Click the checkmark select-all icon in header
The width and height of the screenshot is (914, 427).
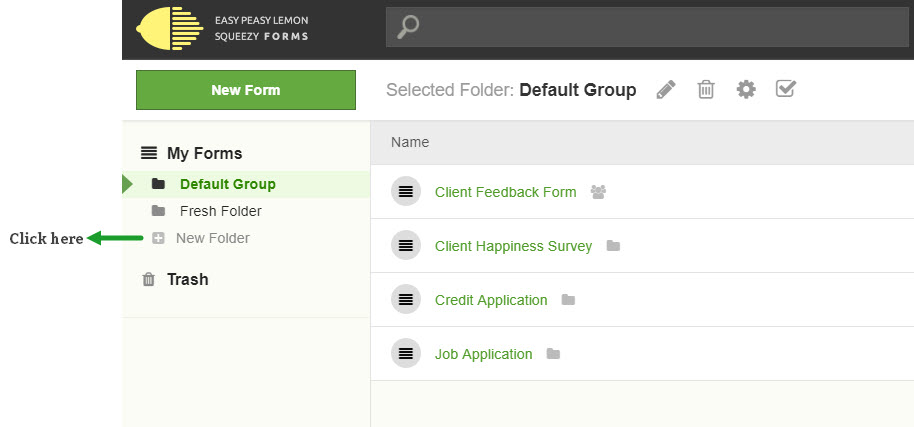786,89
